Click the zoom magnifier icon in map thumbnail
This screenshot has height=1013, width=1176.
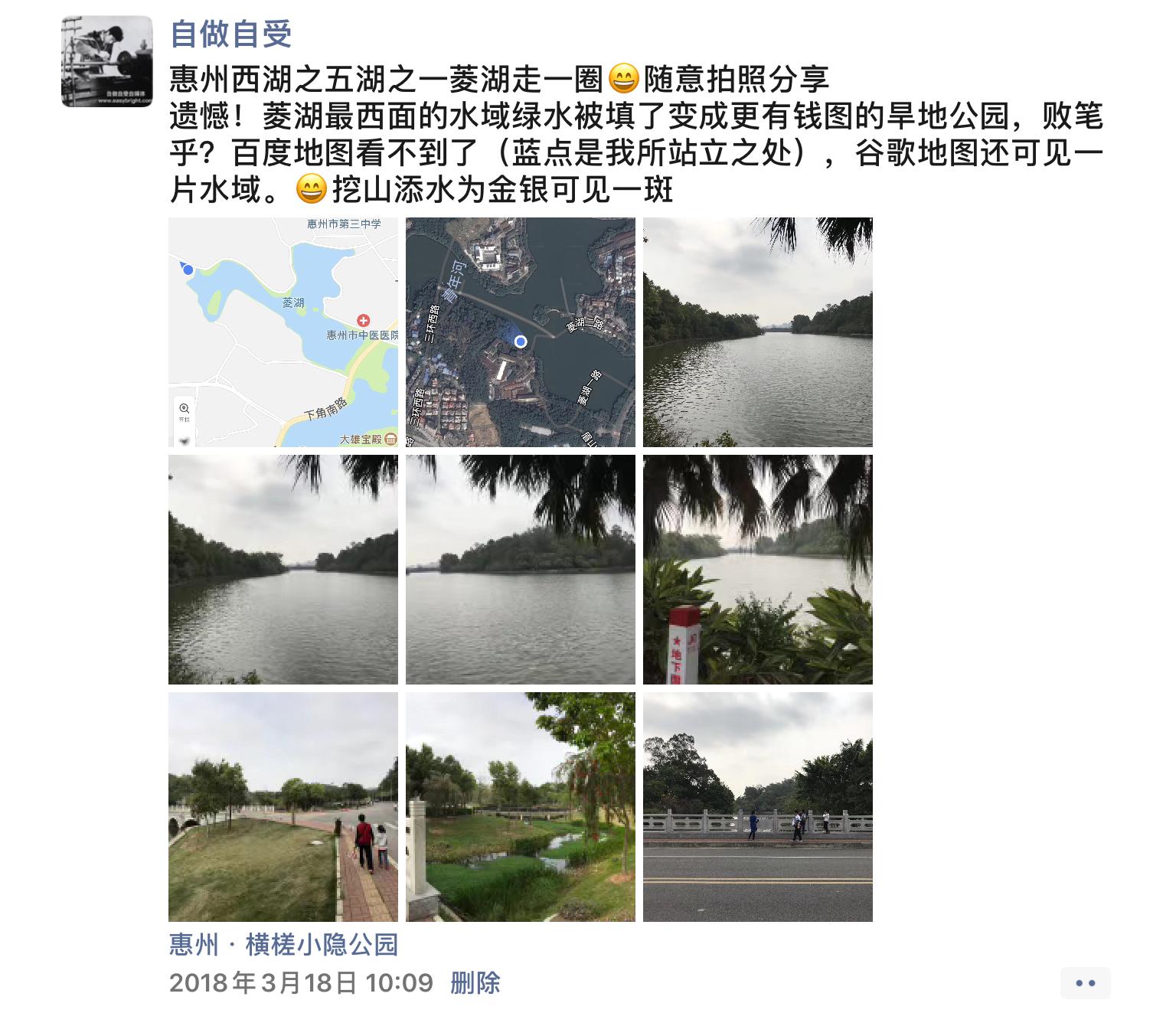click(184, 408)
